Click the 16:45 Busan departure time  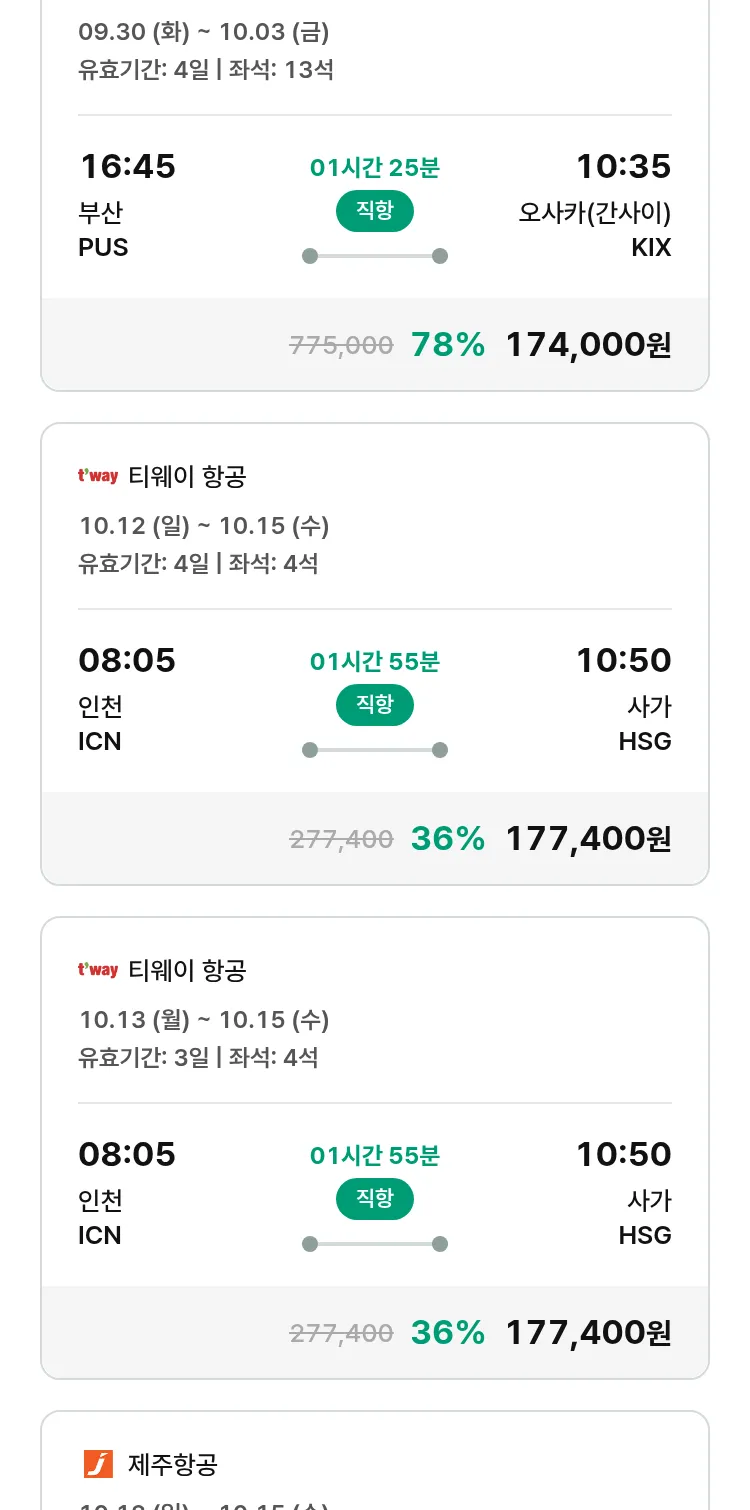point(127,166)
